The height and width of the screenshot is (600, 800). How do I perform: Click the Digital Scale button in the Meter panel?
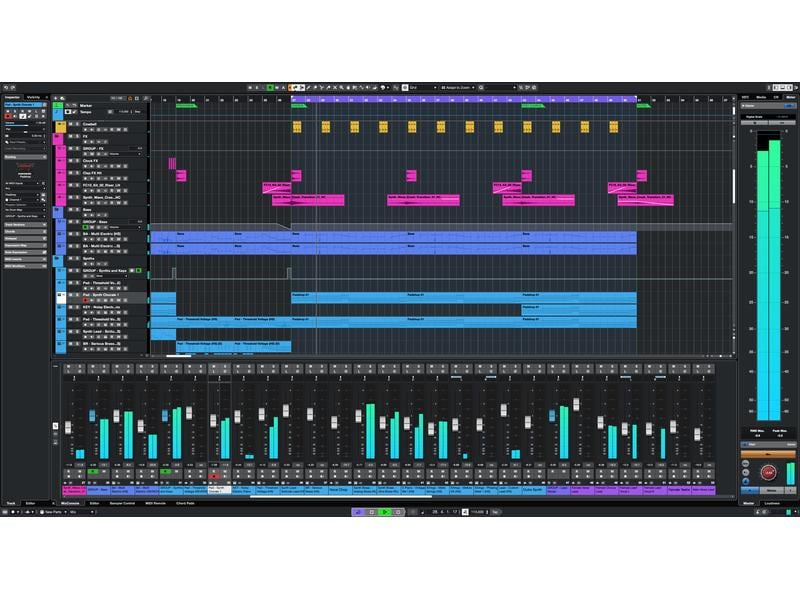point(754,117)
